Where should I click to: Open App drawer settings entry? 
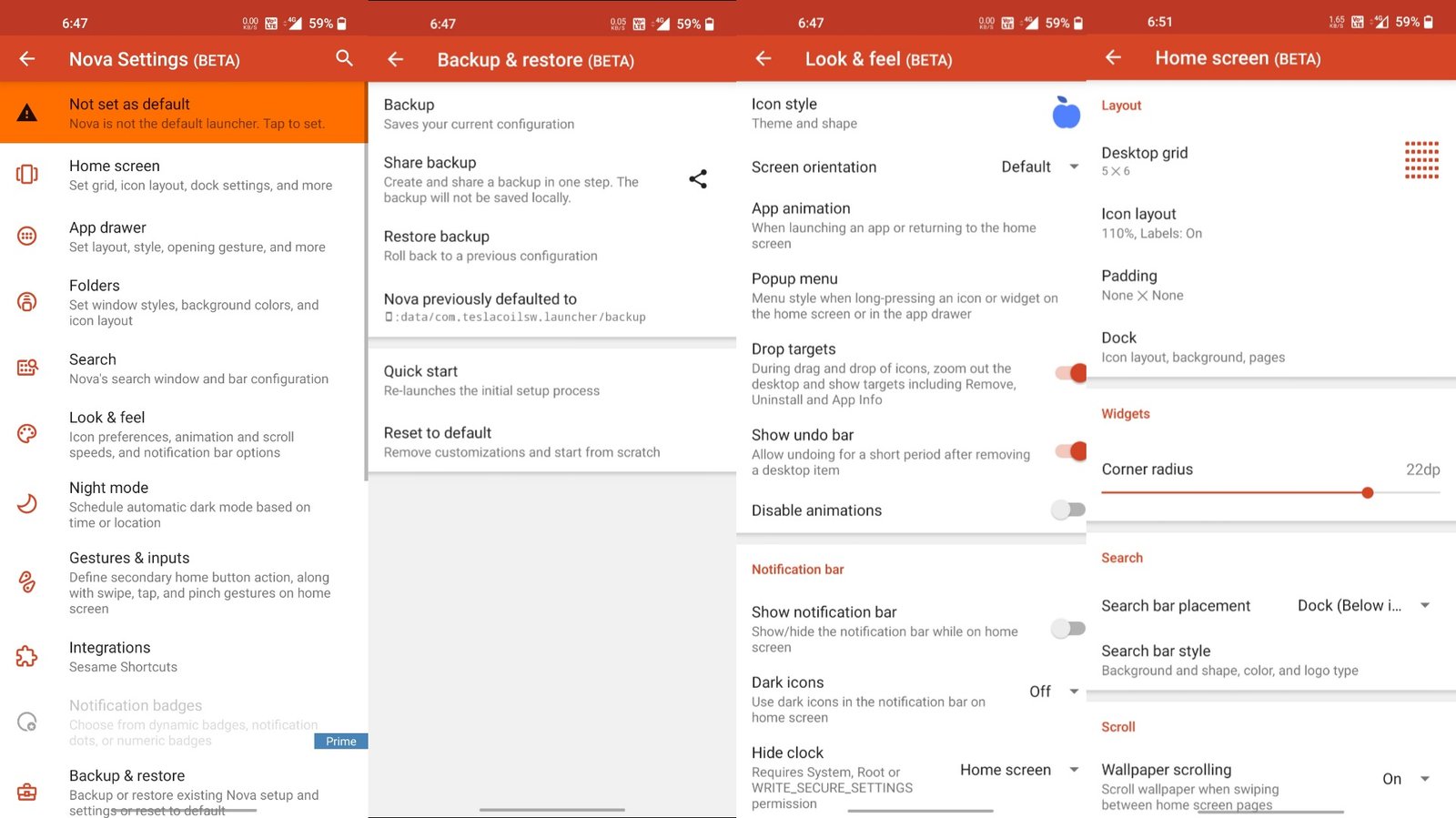click(184, 237)
